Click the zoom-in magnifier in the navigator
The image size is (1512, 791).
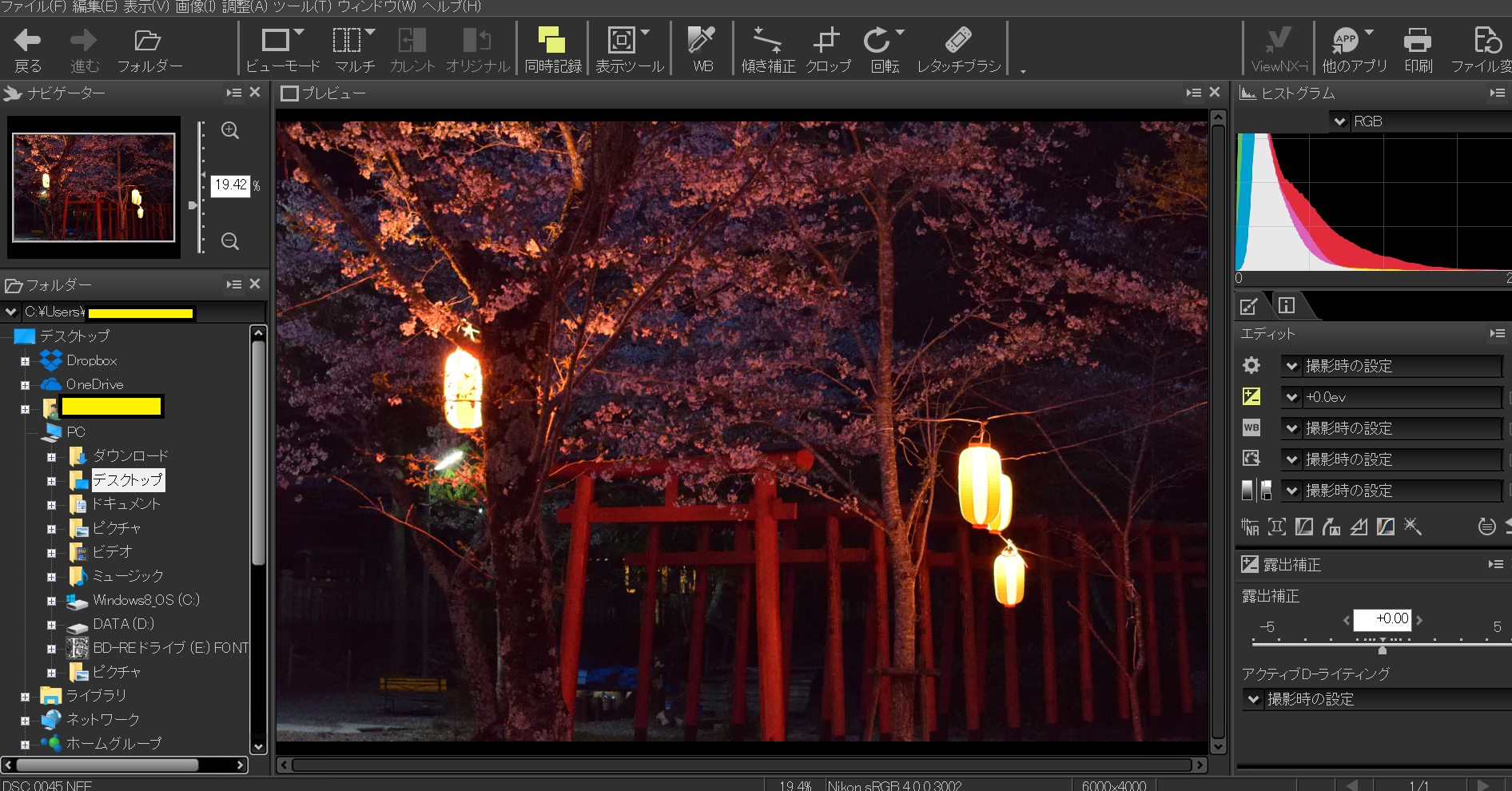coord(229,130)
